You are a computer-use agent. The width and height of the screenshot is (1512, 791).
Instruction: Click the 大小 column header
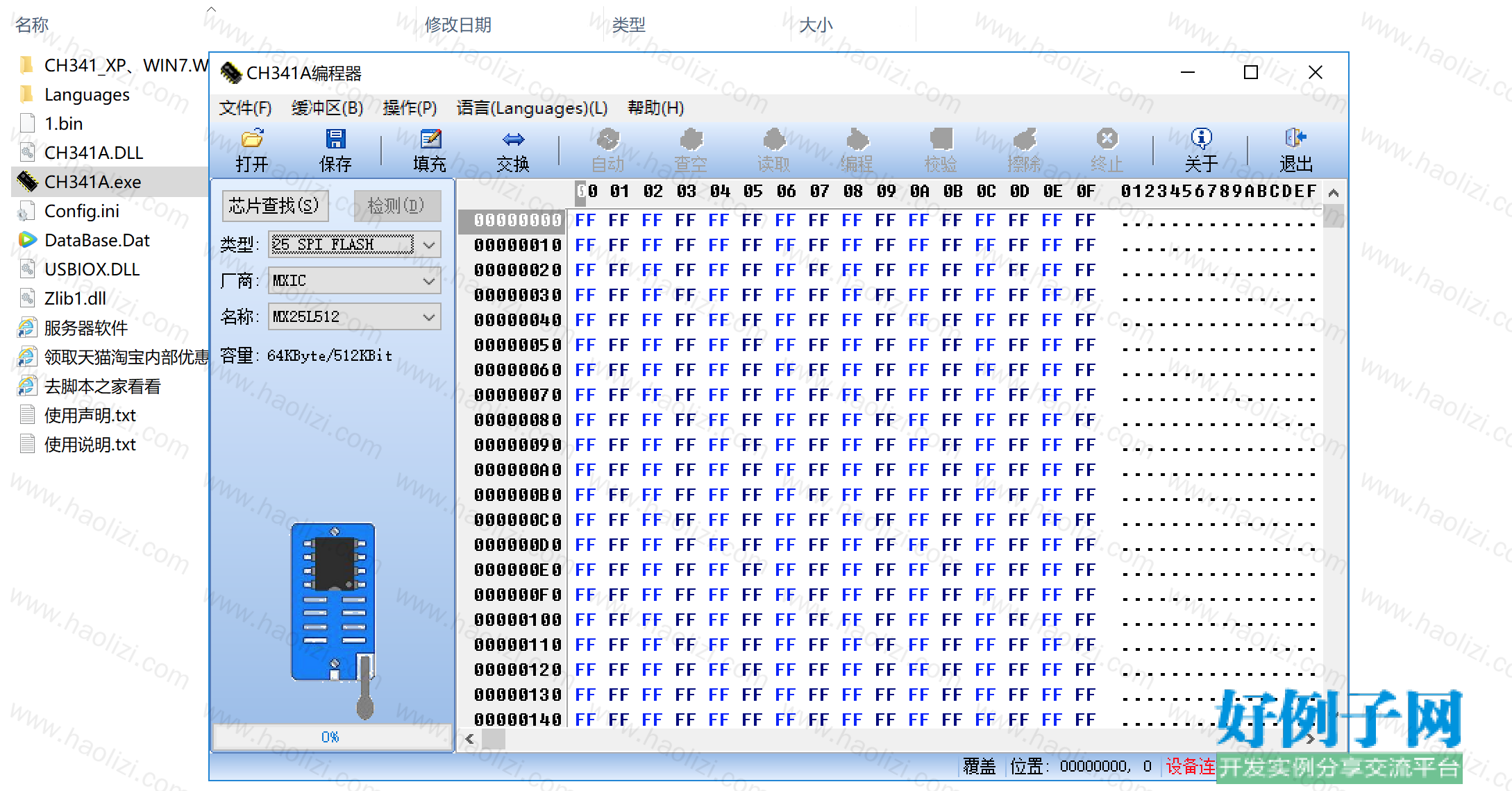click(816, 25)
